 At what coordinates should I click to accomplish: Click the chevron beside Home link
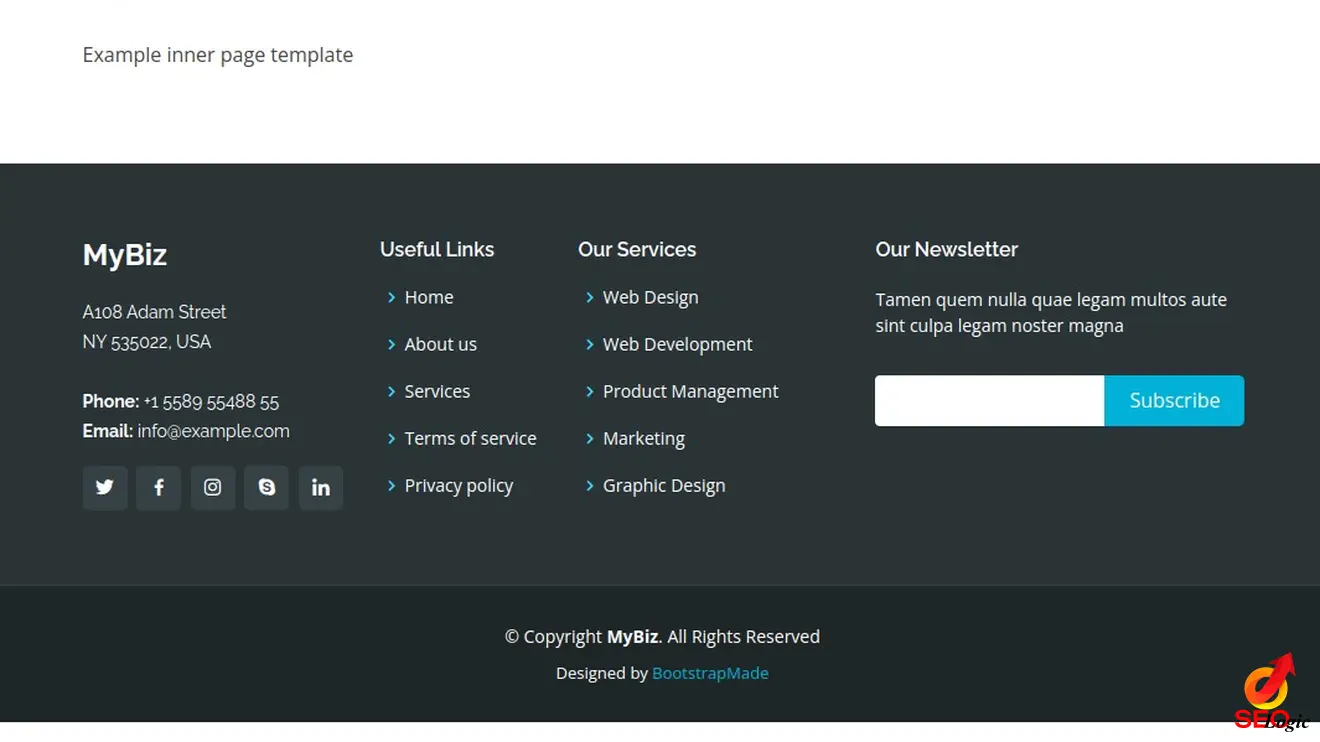[391, 297]
